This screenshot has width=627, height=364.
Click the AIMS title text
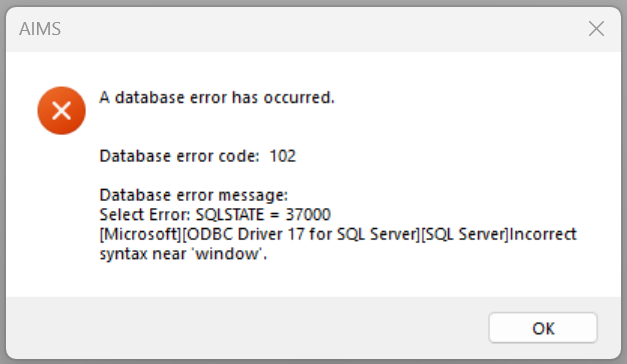[40, 29]
